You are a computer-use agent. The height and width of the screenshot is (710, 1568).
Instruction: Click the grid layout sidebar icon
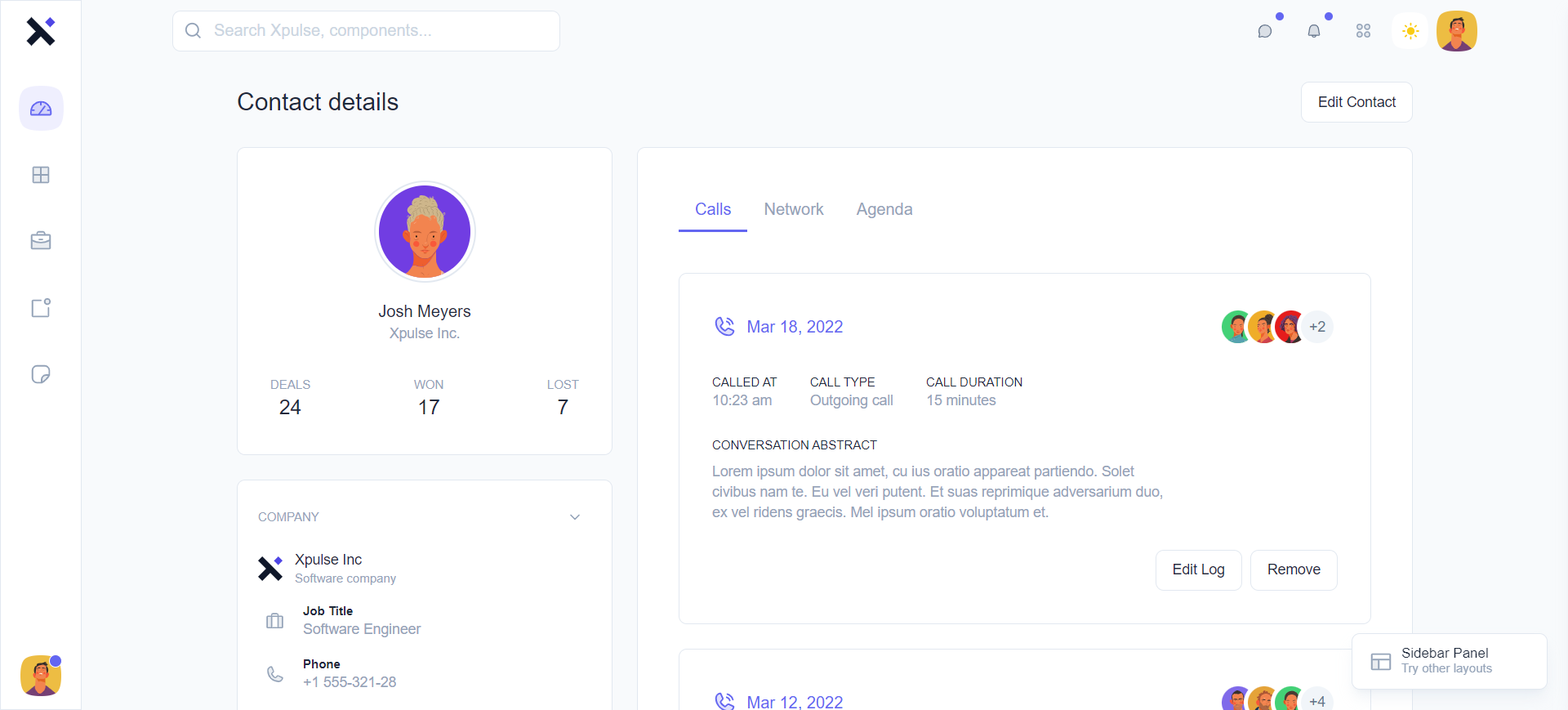pyautogui.click(x=41, y=175)
